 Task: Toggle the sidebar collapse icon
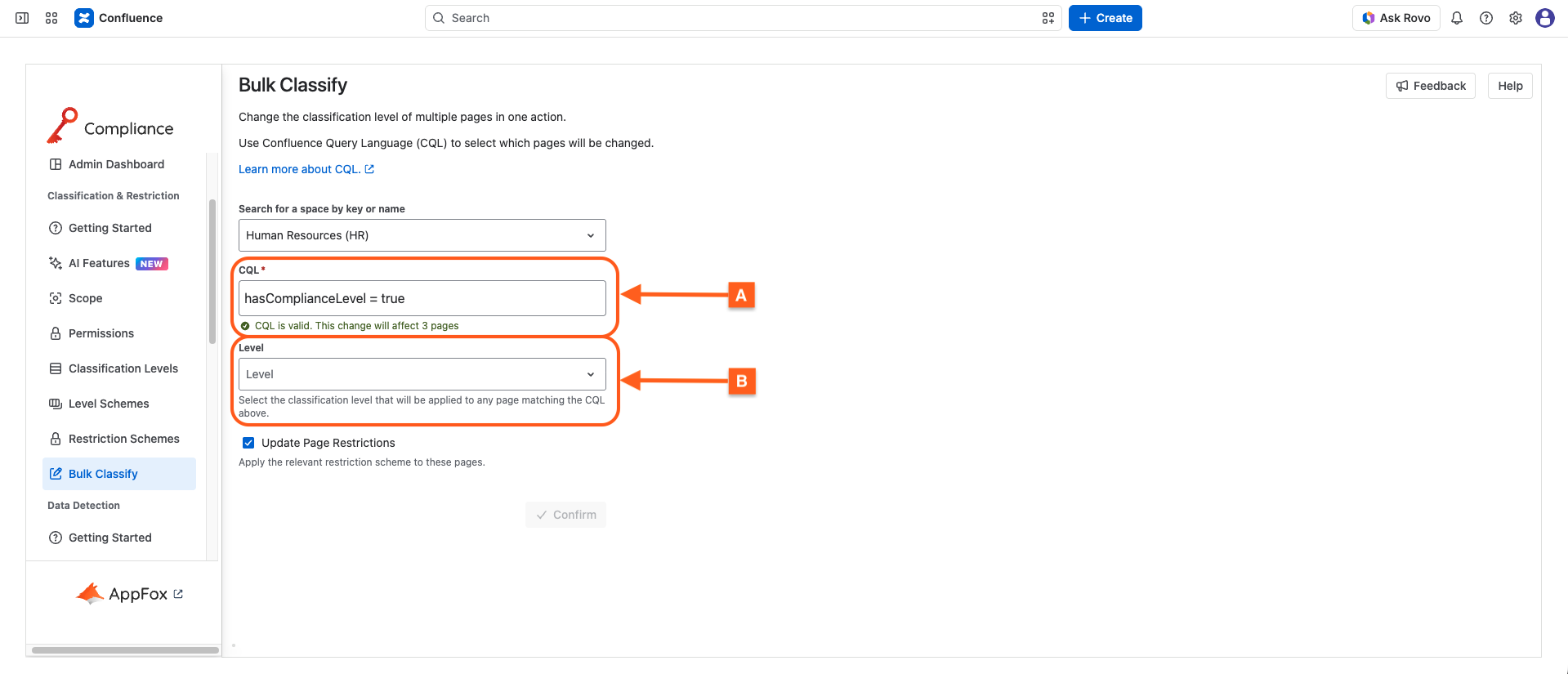(x=22, y=18)
